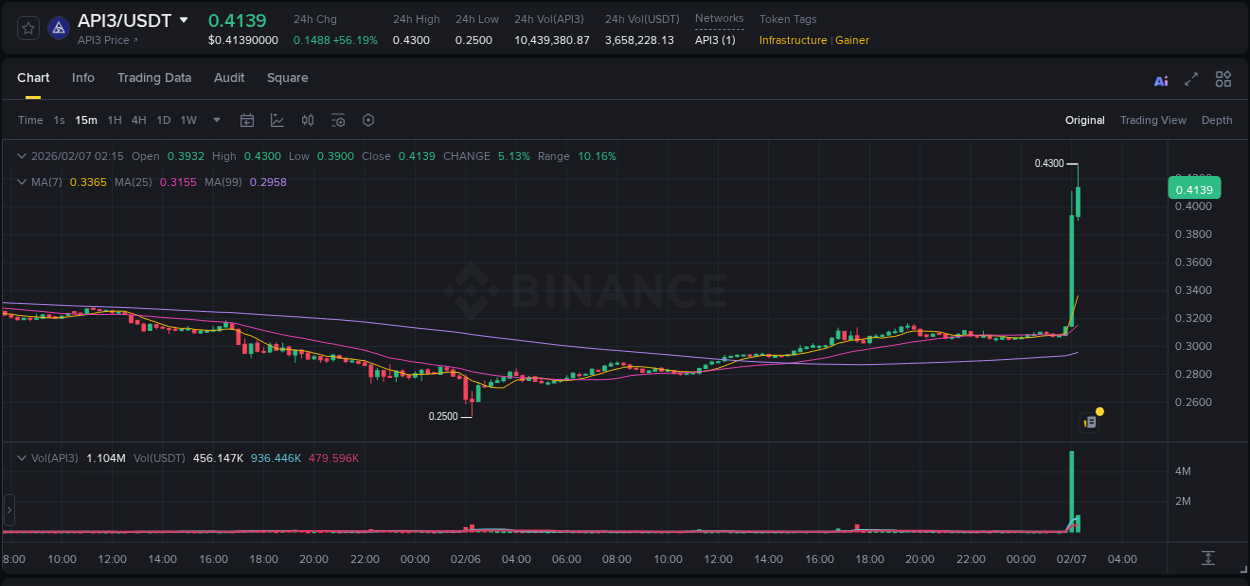Open the API3/USDT pair selector dropdown
This screenshot has height=586, width=1250.
(184, 20)
